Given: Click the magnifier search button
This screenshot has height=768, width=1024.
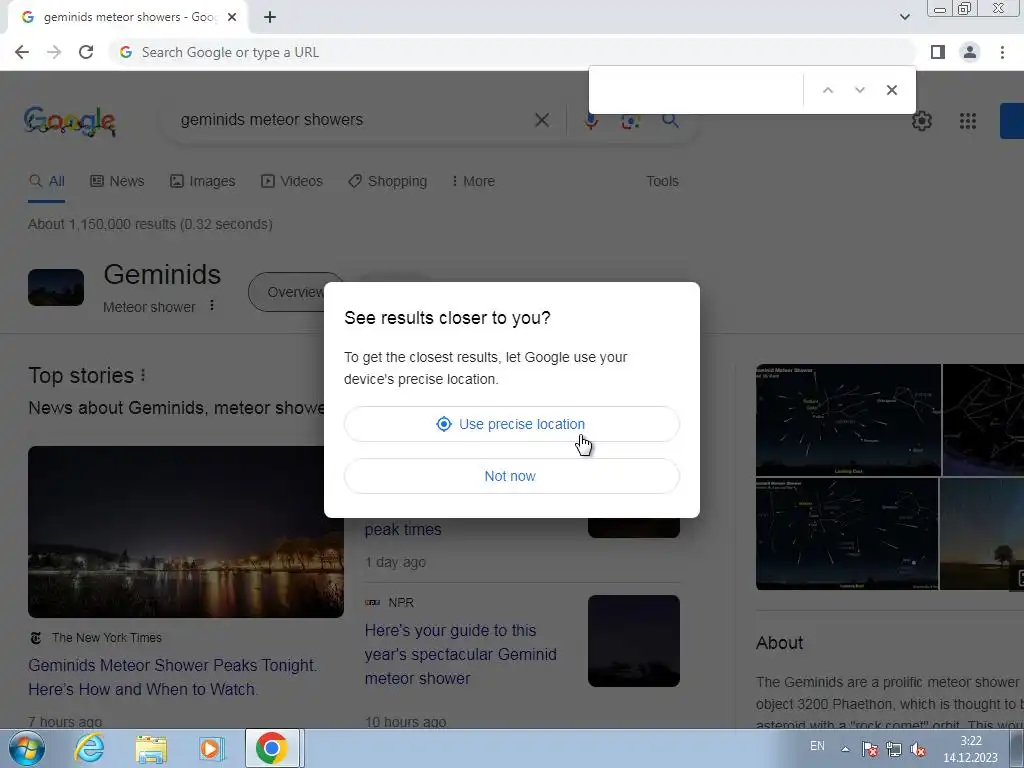Looking at the screenshot, I should tap(669, 120).
